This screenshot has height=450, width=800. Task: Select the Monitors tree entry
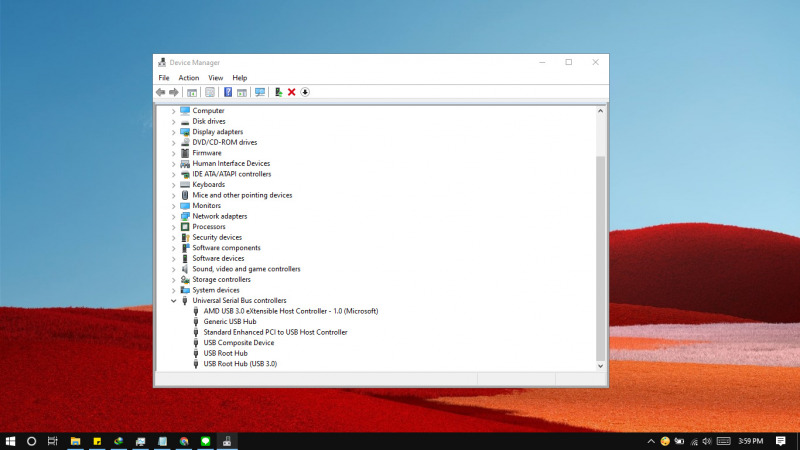tap(207, 206)
